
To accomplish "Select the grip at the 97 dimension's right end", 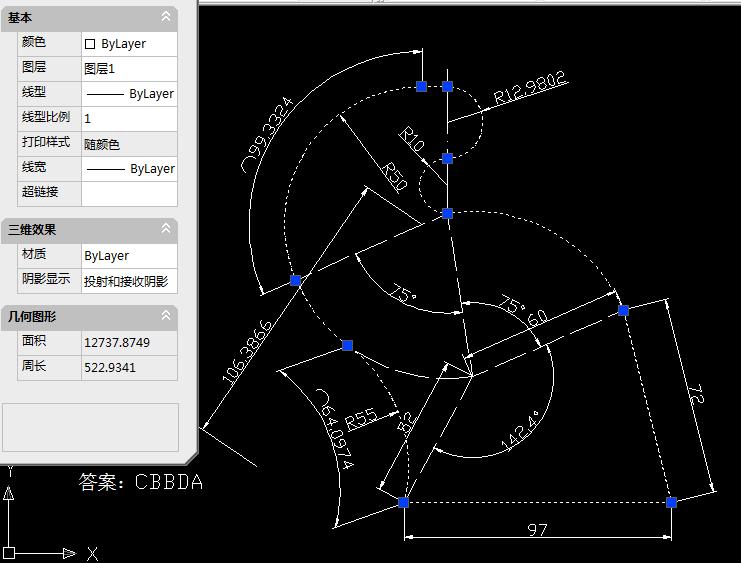I will coord(671,502).
